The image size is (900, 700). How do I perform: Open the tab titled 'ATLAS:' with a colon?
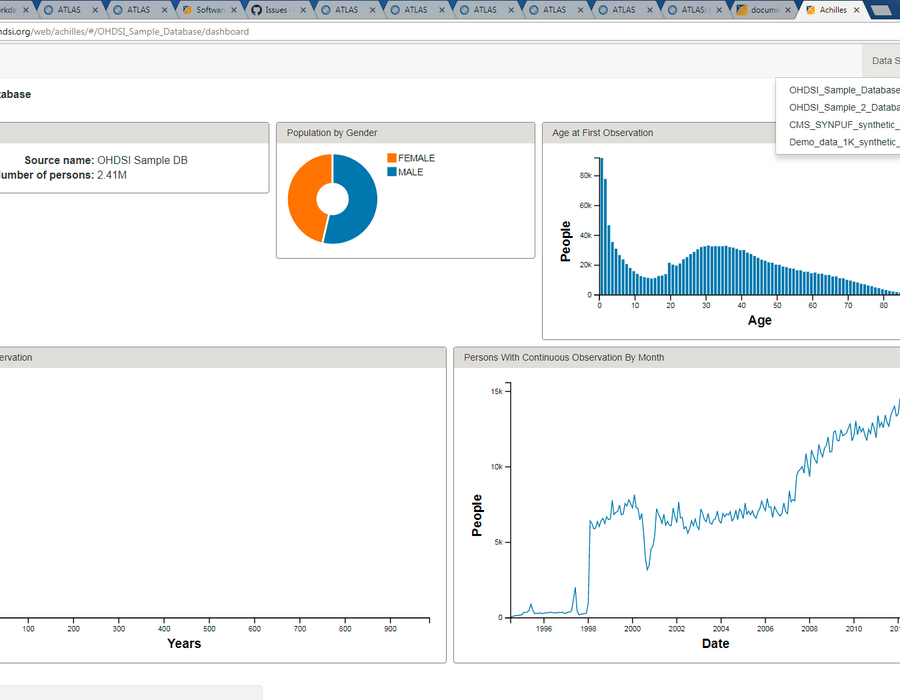pyautogui.click(x=695, y=10)
